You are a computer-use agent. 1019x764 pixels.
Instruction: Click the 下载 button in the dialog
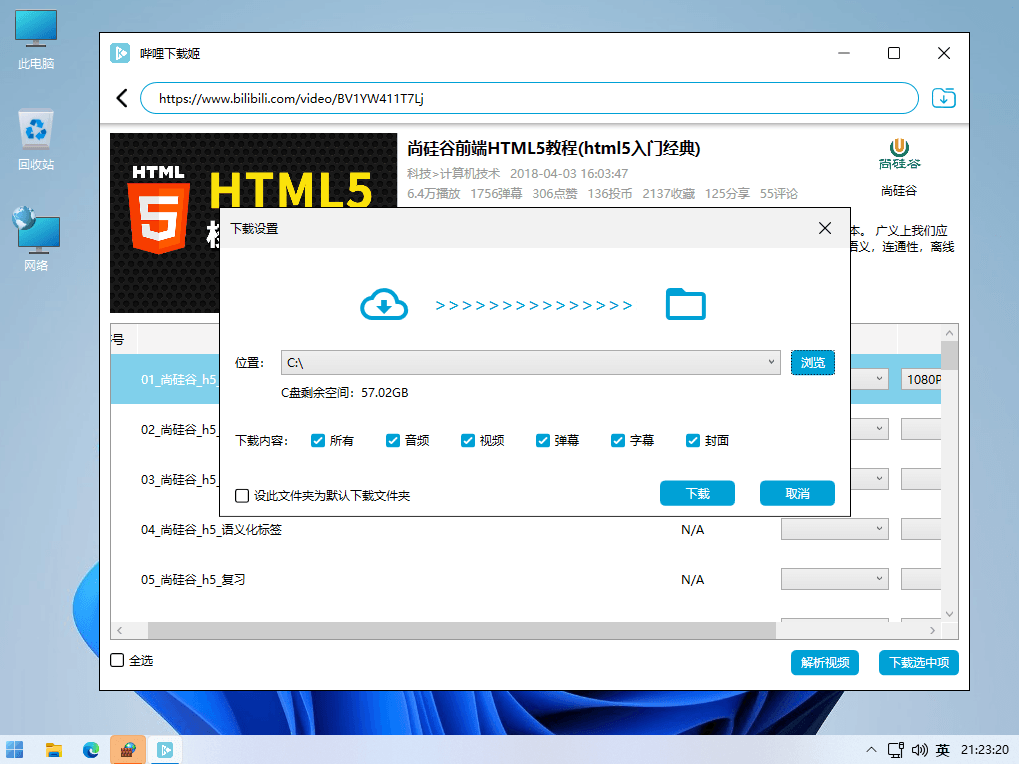697,493
